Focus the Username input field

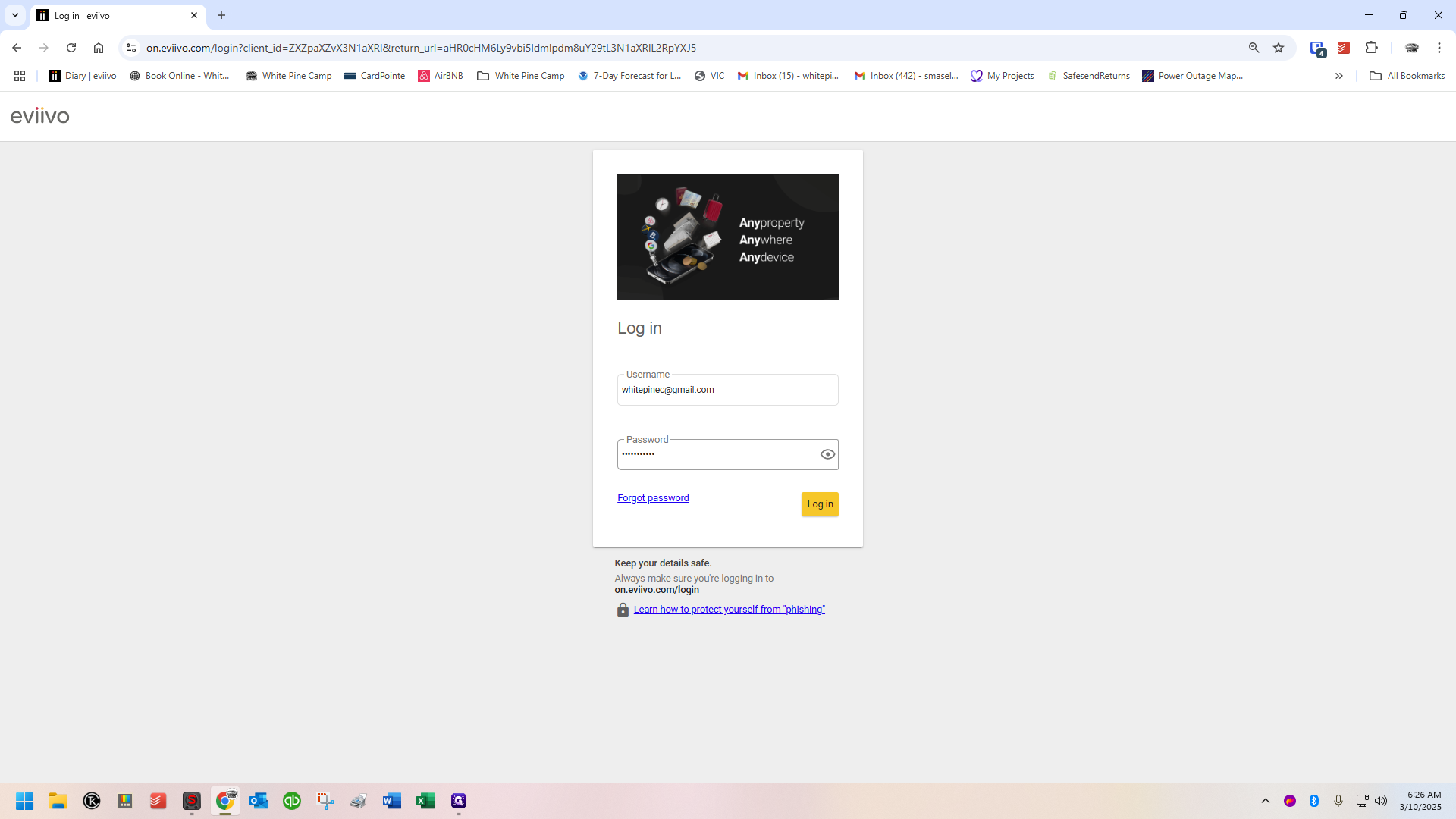pos(728,390)
